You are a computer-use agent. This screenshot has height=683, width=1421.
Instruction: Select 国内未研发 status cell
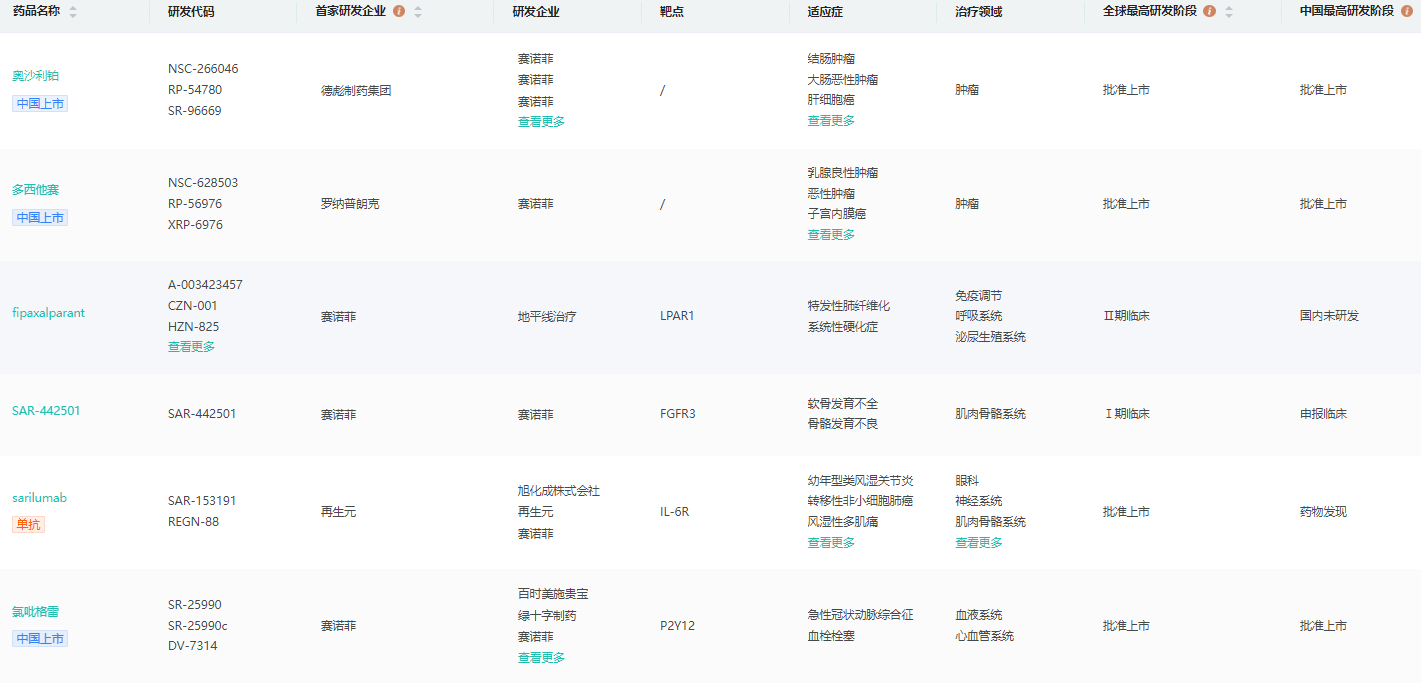pos(1329,316)
